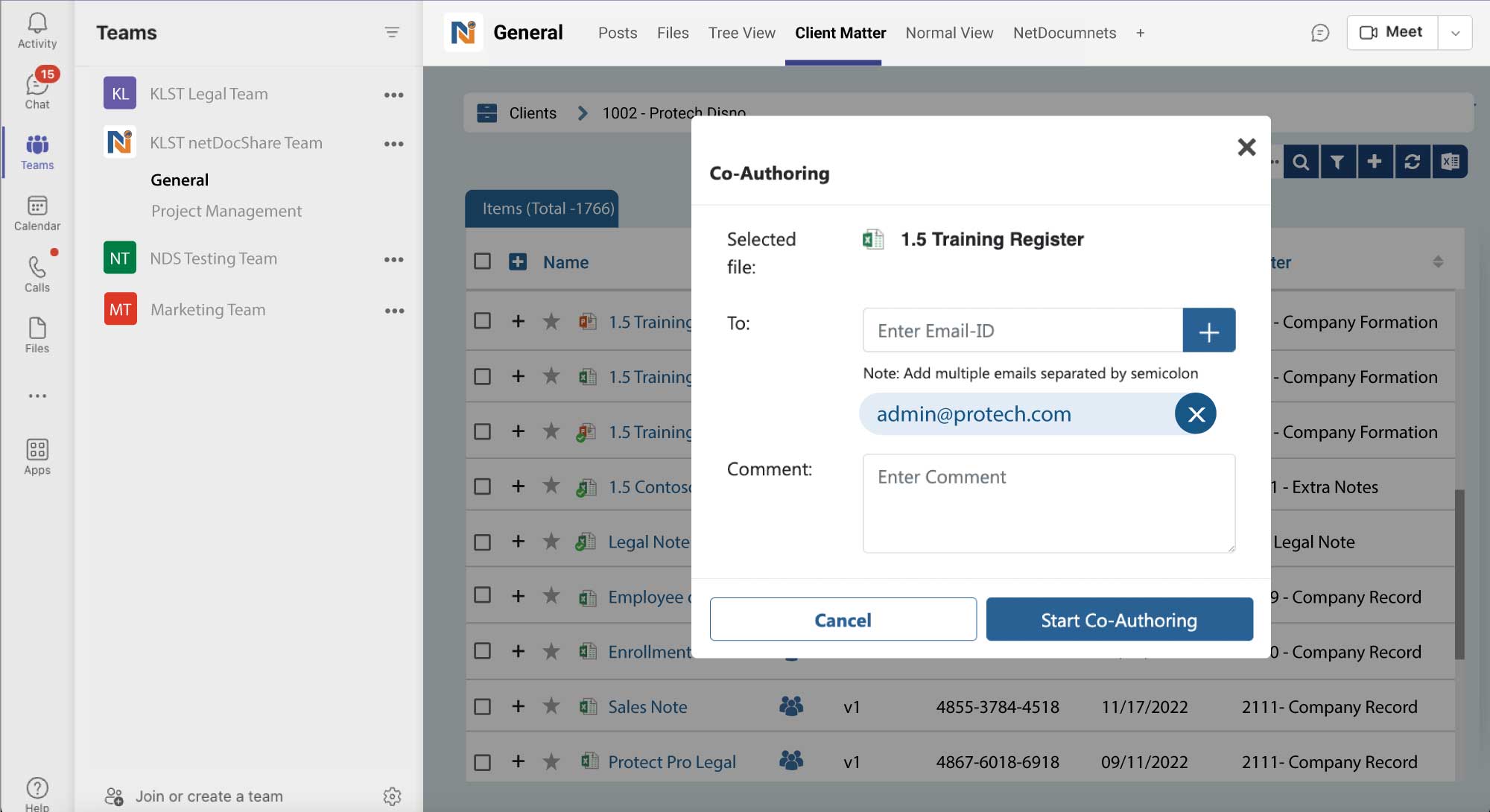Check the Enrollment row checkbox
This screenshot has width=1490, height=812.
pos(483,651)
